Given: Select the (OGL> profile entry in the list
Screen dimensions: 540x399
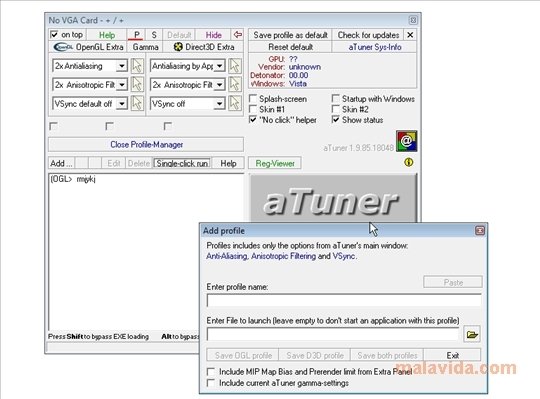Looking at the screenshot, I should click(73, 179).
